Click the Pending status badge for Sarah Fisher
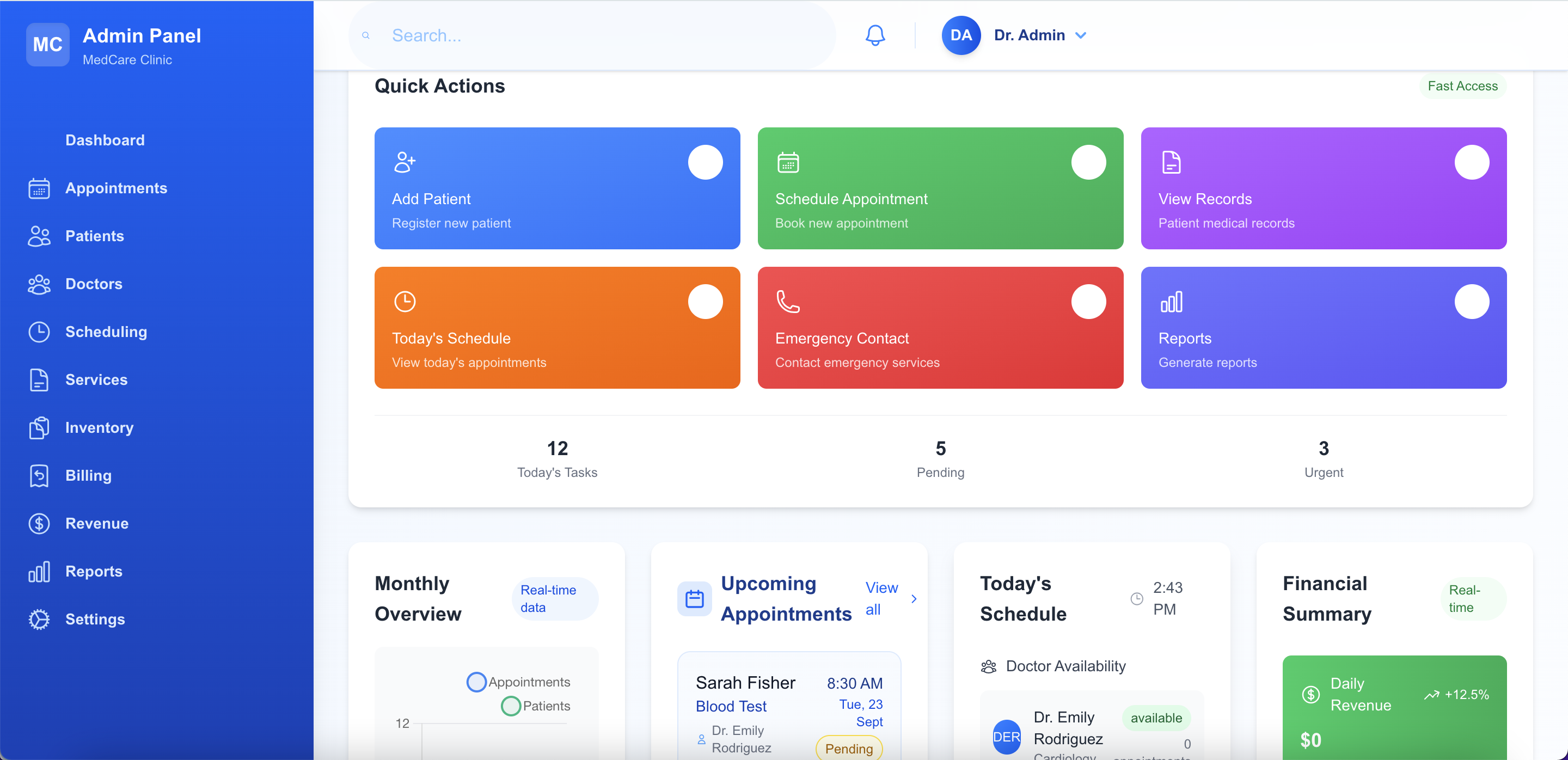 (x=849, y=749)
